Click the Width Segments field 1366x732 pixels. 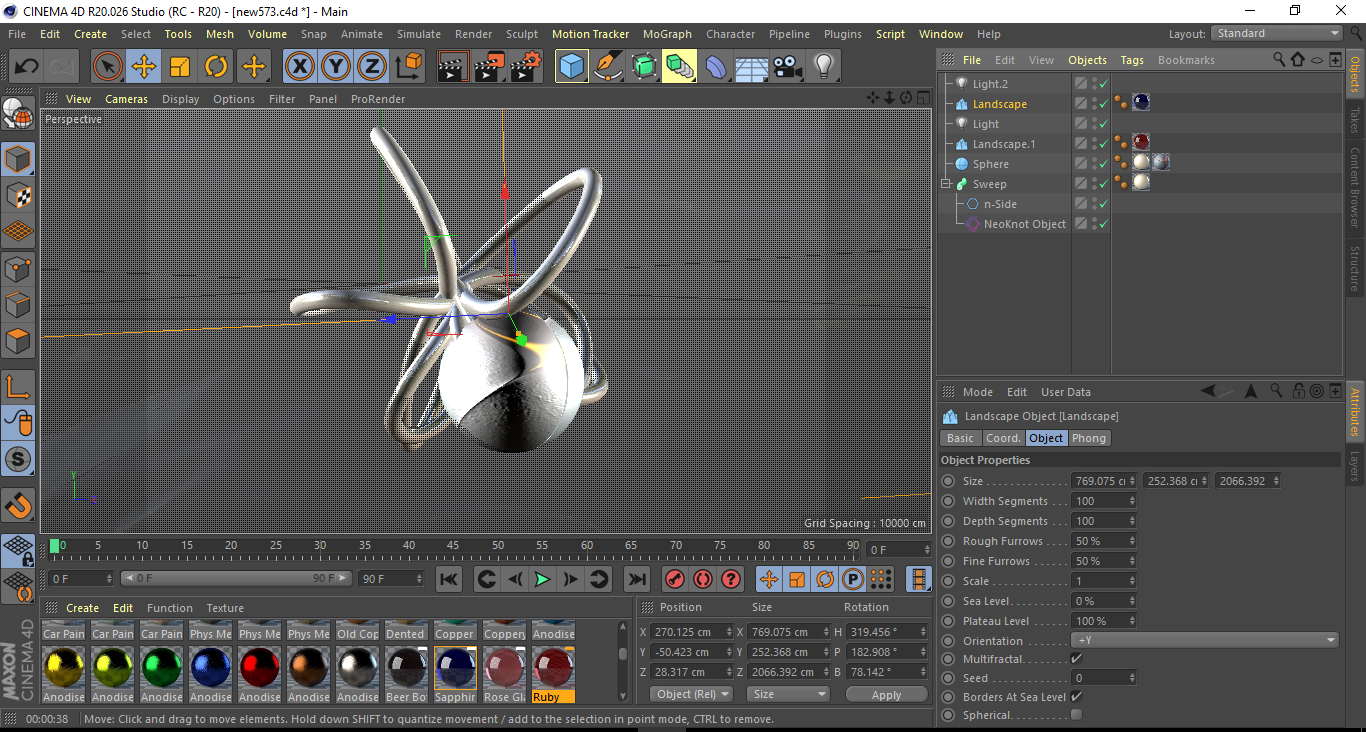tap(1104, 501)
